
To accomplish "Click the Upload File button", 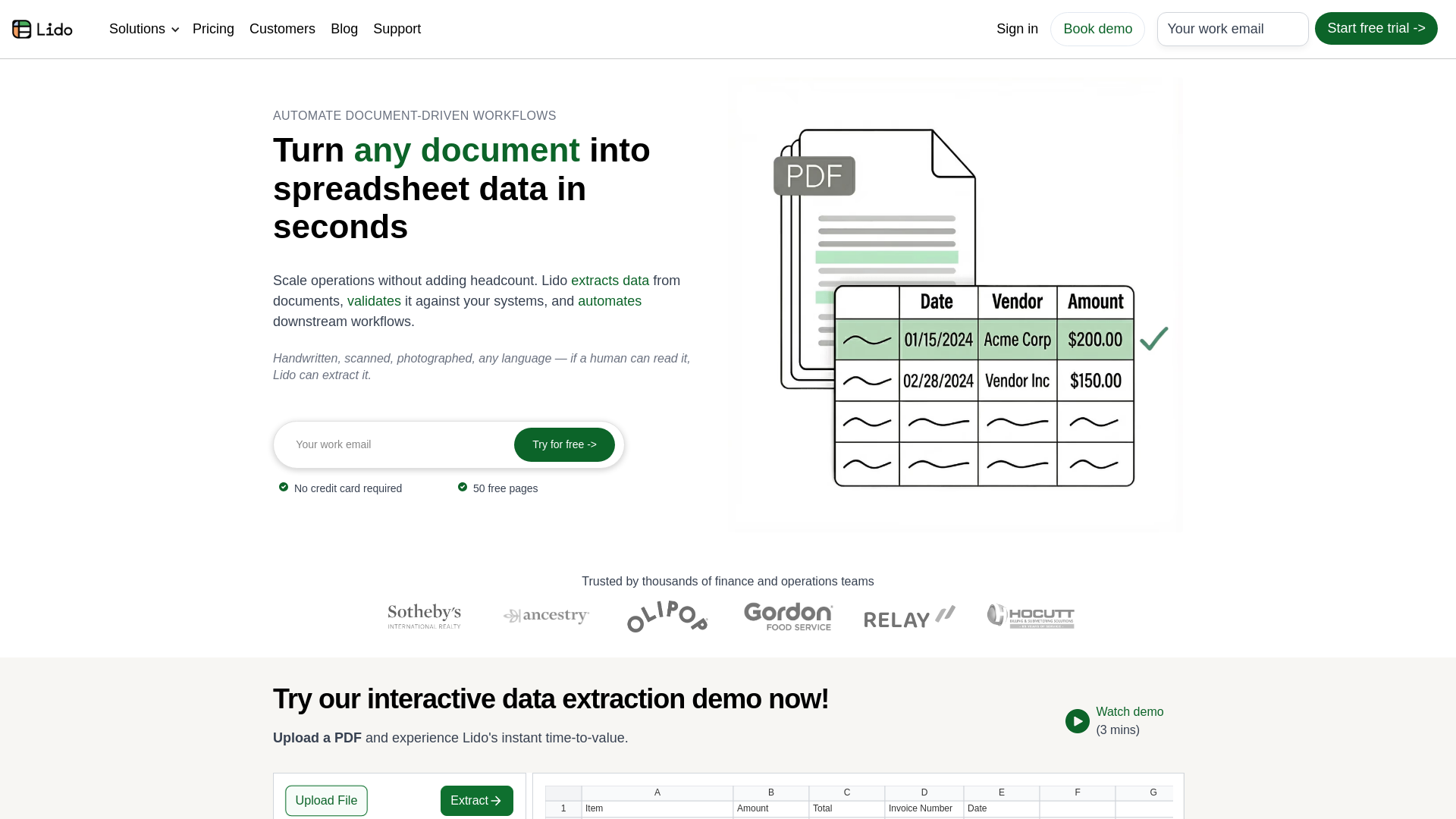I will click(x=326, y=801).
